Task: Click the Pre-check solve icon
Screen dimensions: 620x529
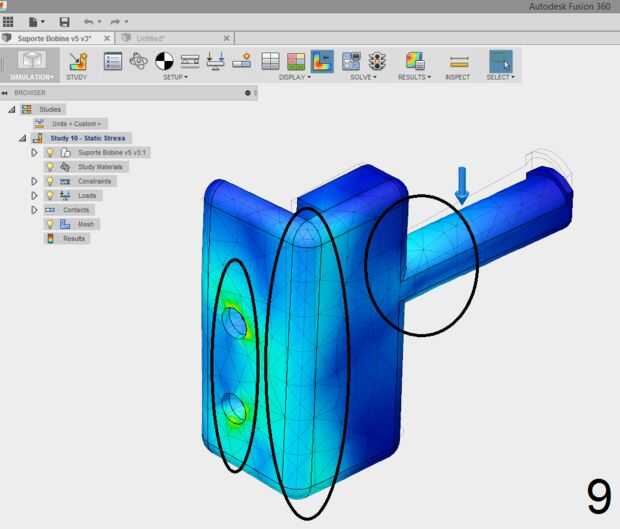Action: coord(351,61)
